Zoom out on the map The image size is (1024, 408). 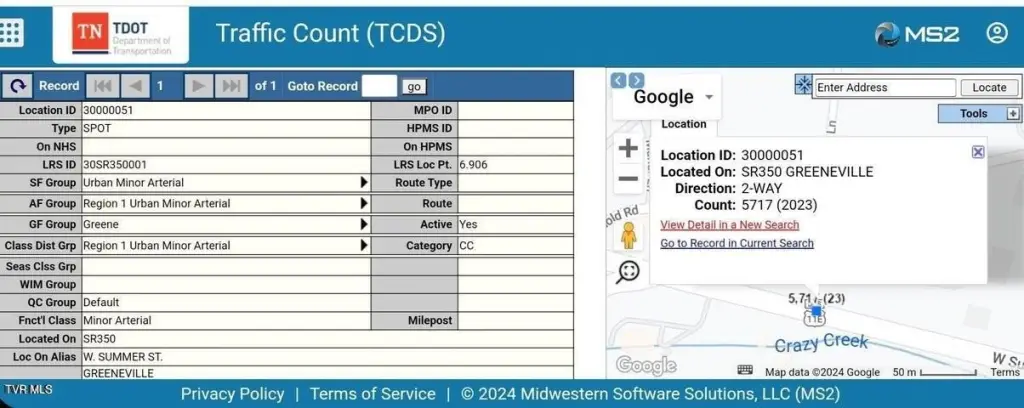(628, 180)
